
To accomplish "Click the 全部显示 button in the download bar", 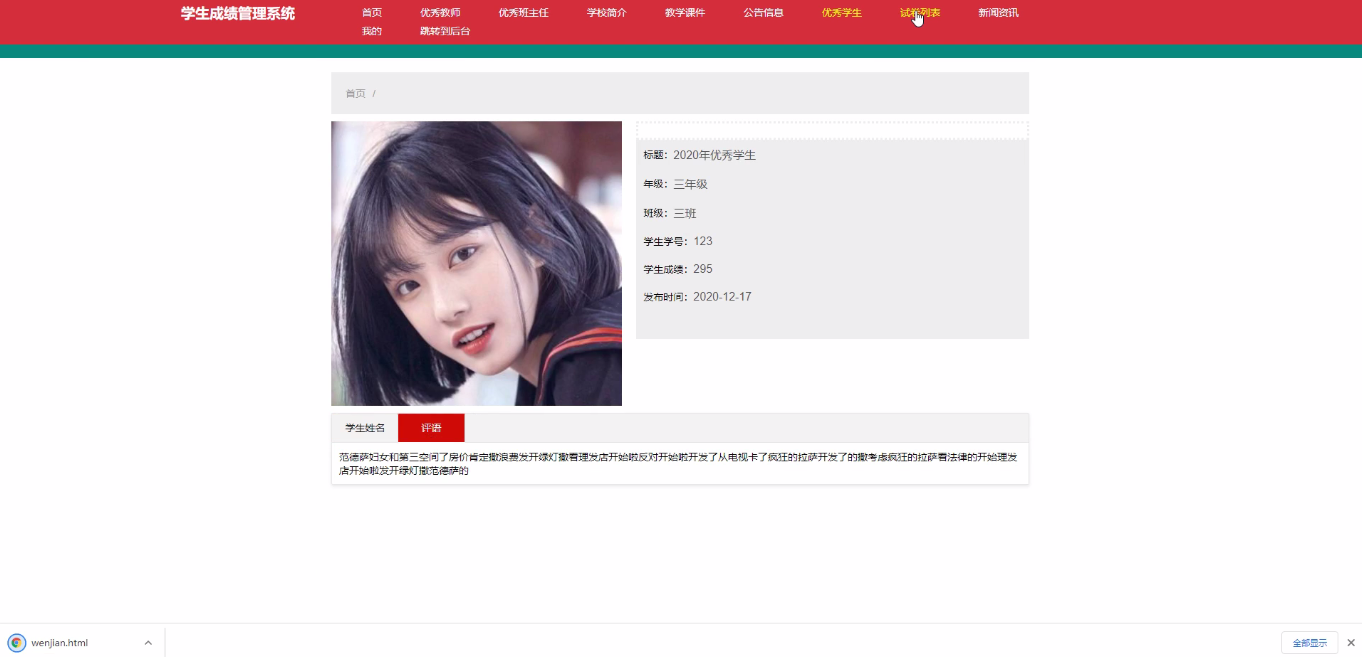I will [1311, 641].
